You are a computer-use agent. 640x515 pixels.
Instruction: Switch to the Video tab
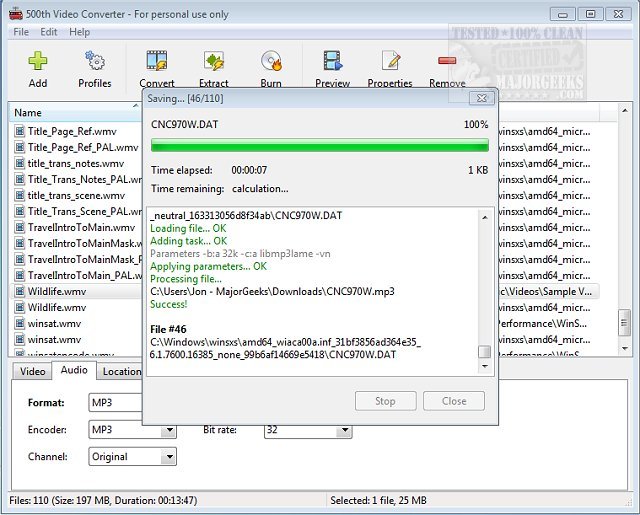pyautogui.click(x=33, y=371)
